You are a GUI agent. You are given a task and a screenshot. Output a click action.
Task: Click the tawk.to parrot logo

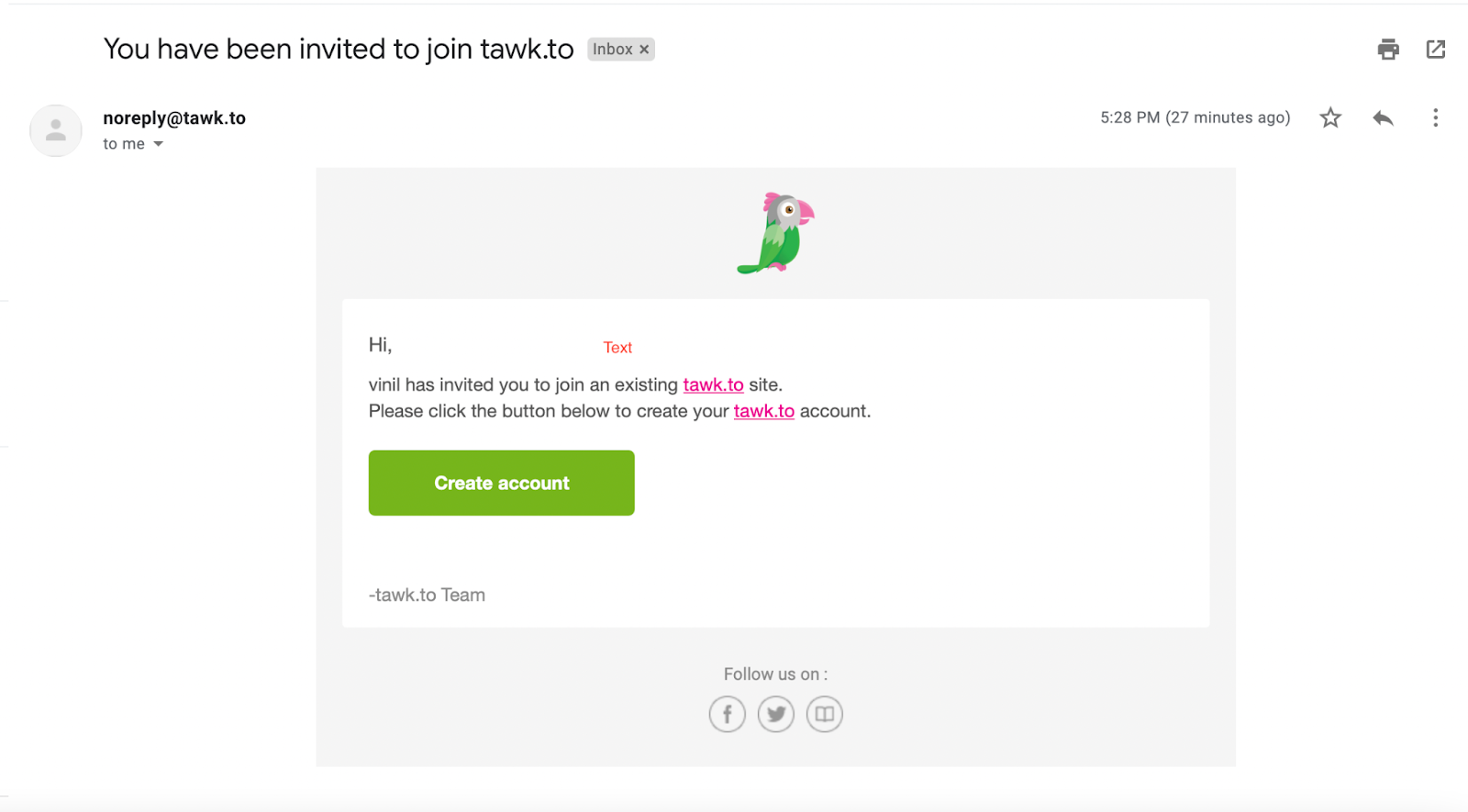776,233
